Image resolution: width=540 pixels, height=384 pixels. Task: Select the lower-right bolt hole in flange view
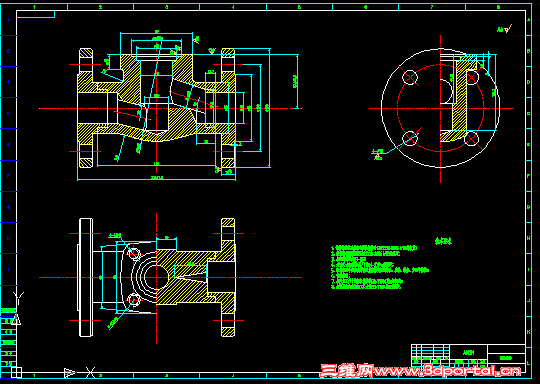tap(471, 138)
